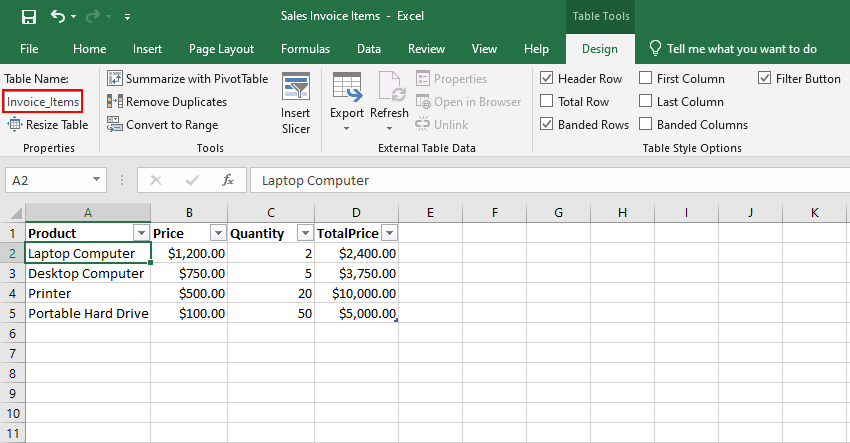Open the File menu
The image size is (850, 443).
click(x=29, y=49)
